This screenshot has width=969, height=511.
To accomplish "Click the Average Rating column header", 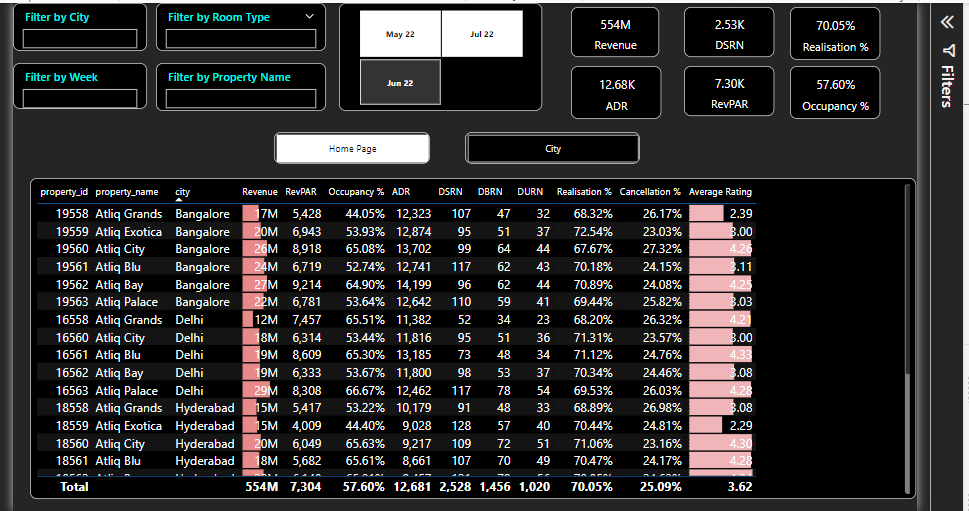I will 720,192.
